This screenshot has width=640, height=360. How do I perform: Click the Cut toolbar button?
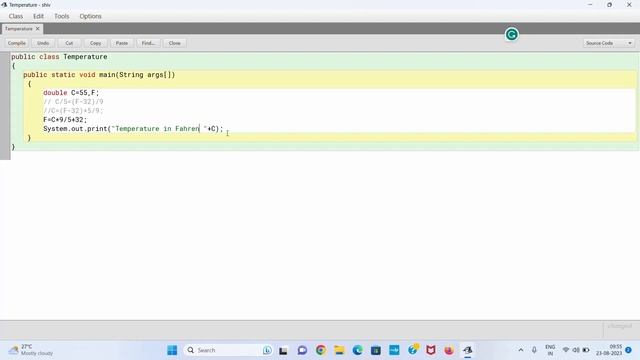click(x=69, y=43)
